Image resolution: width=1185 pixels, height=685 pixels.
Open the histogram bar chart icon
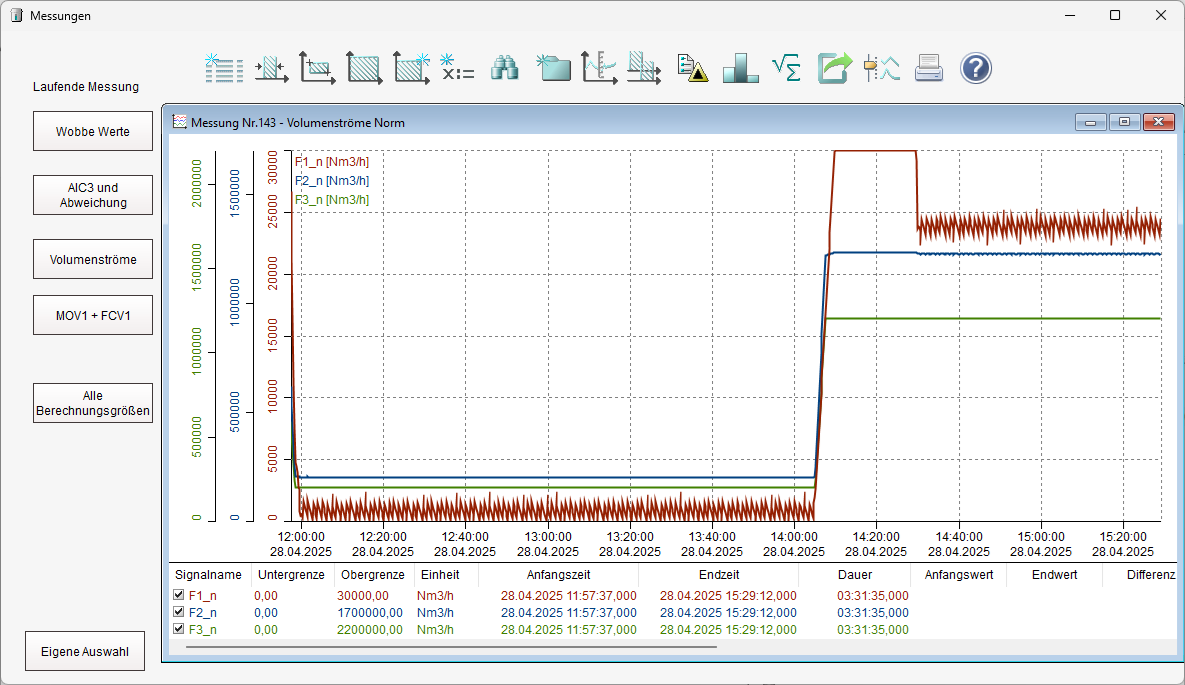click(741, 68)
